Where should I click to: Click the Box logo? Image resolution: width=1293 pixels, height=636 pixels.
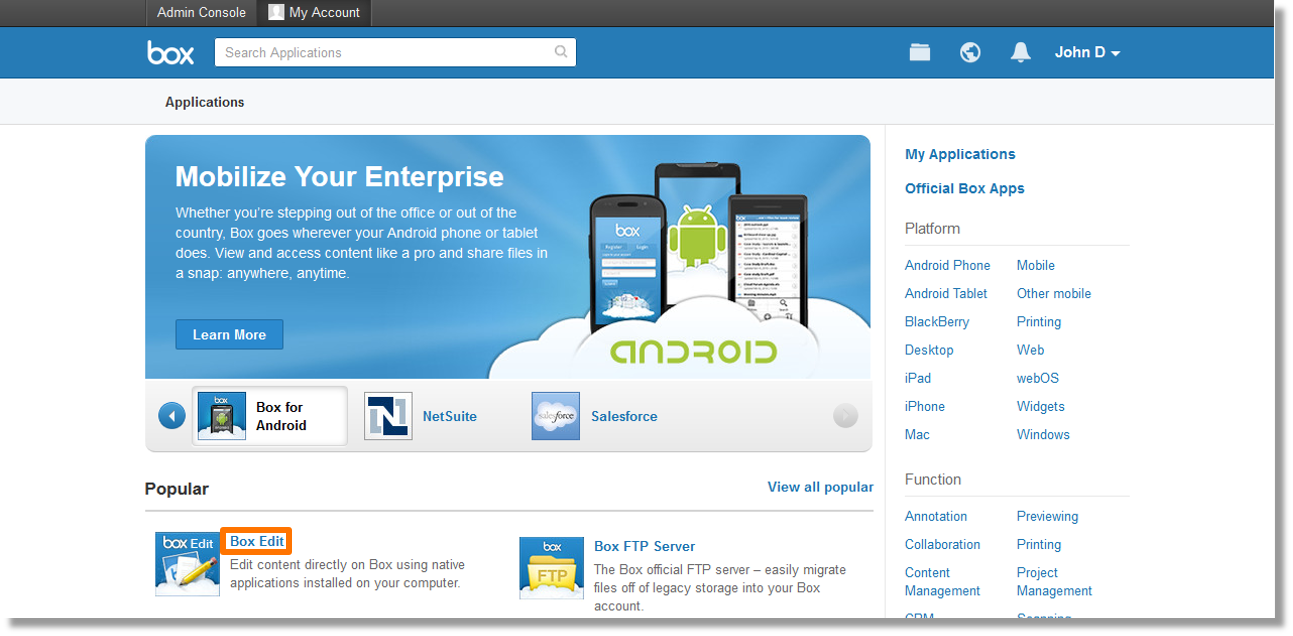pyautogui.click(x=171, y=52)
